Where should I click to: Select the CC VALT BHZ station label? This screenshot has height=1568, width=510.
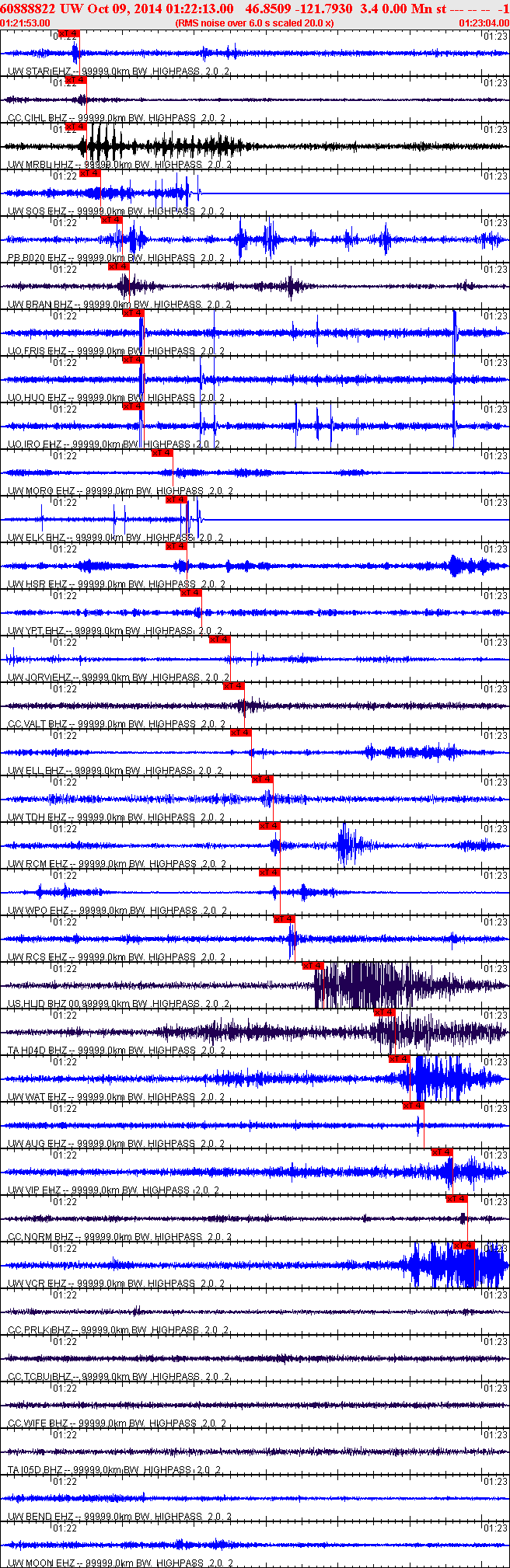[x=37, y=724]
